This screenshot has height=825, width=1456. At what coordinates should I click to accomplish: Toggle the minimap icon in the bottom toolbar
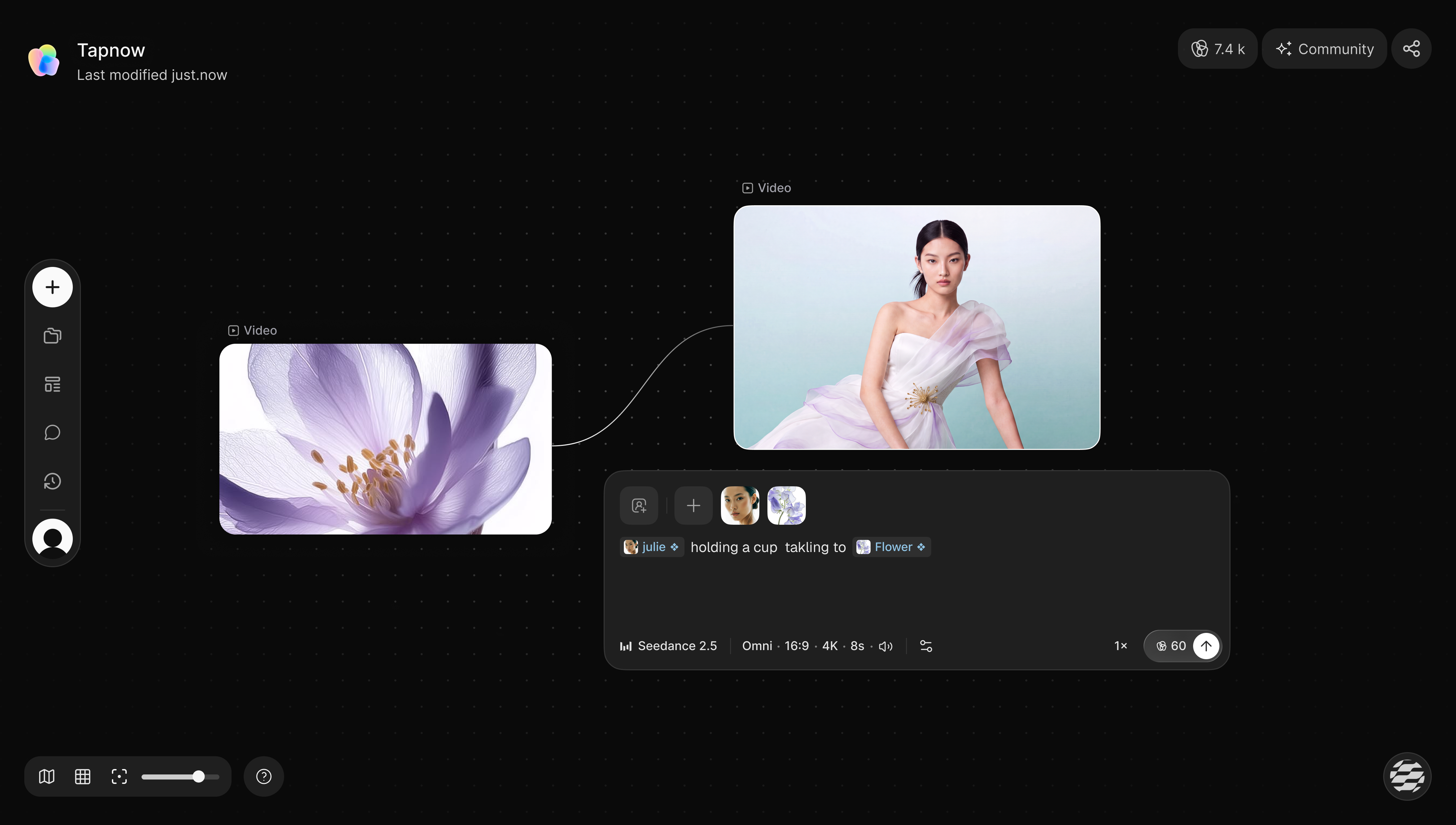[x=47, y=776]
